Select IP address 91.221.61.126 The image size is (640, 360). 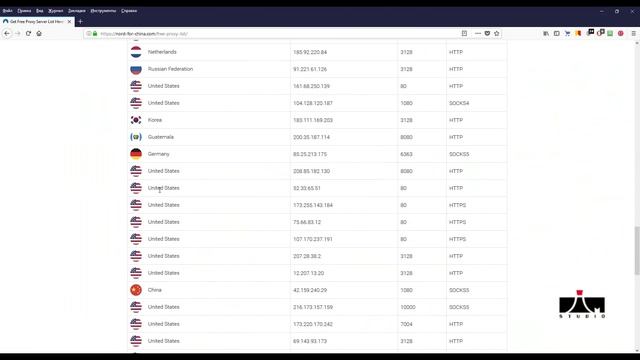click(x=310, y=69)
